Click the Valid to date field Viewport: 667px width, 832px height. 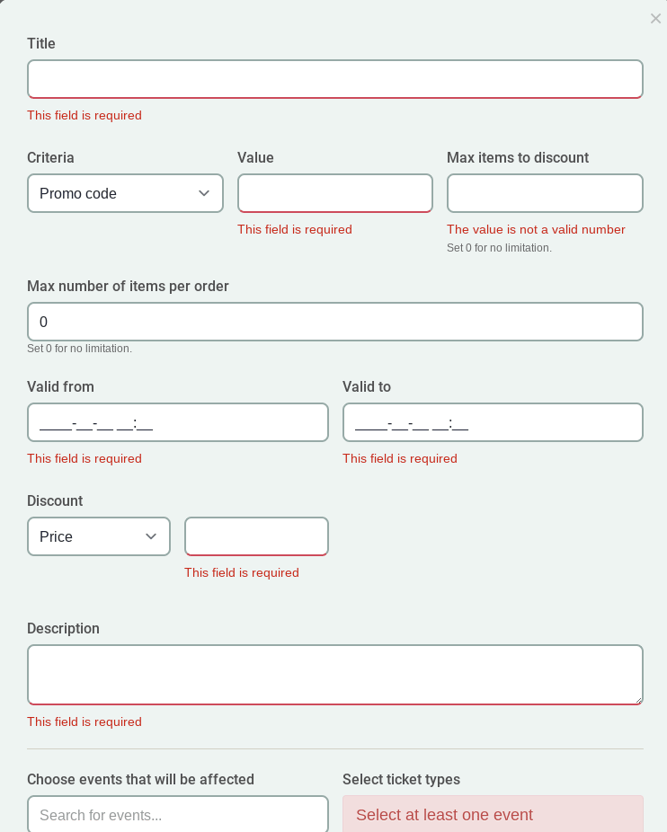point(492,422)
